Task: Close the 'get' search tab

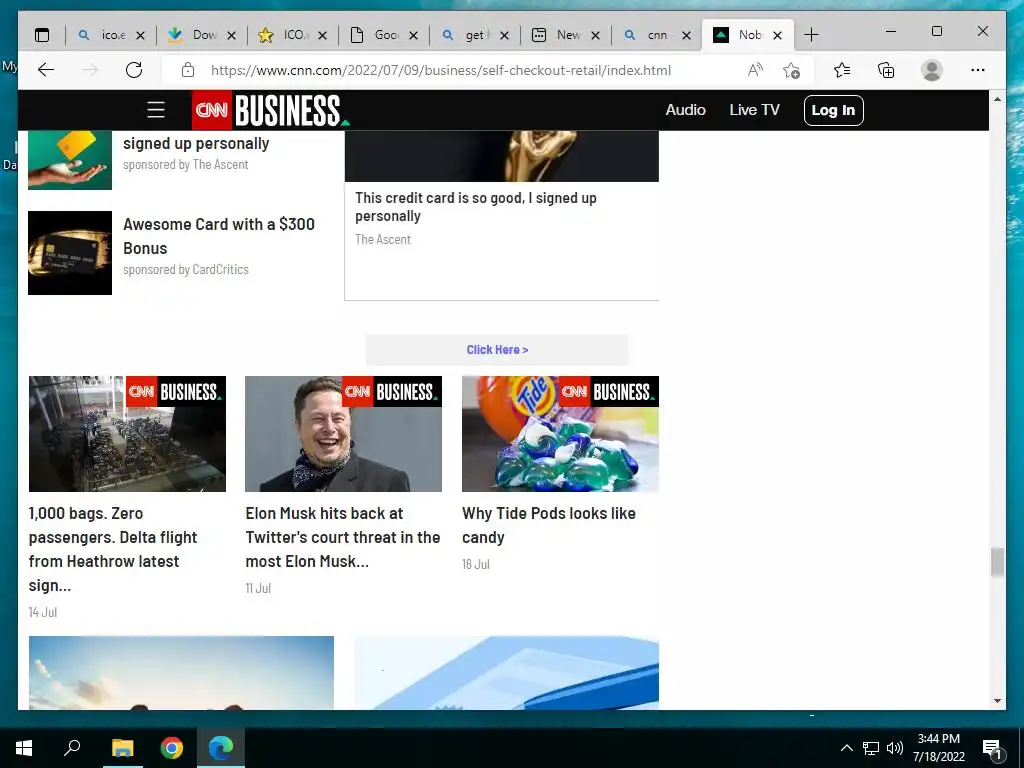Action: click(x=504, y=35)
